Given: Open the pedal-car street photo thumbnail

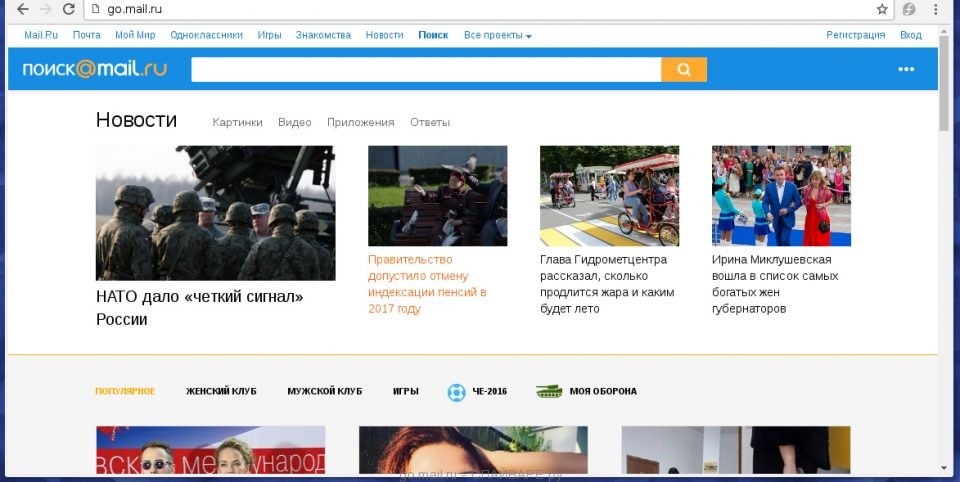Looking at the screenshot, I should [610, 196].
